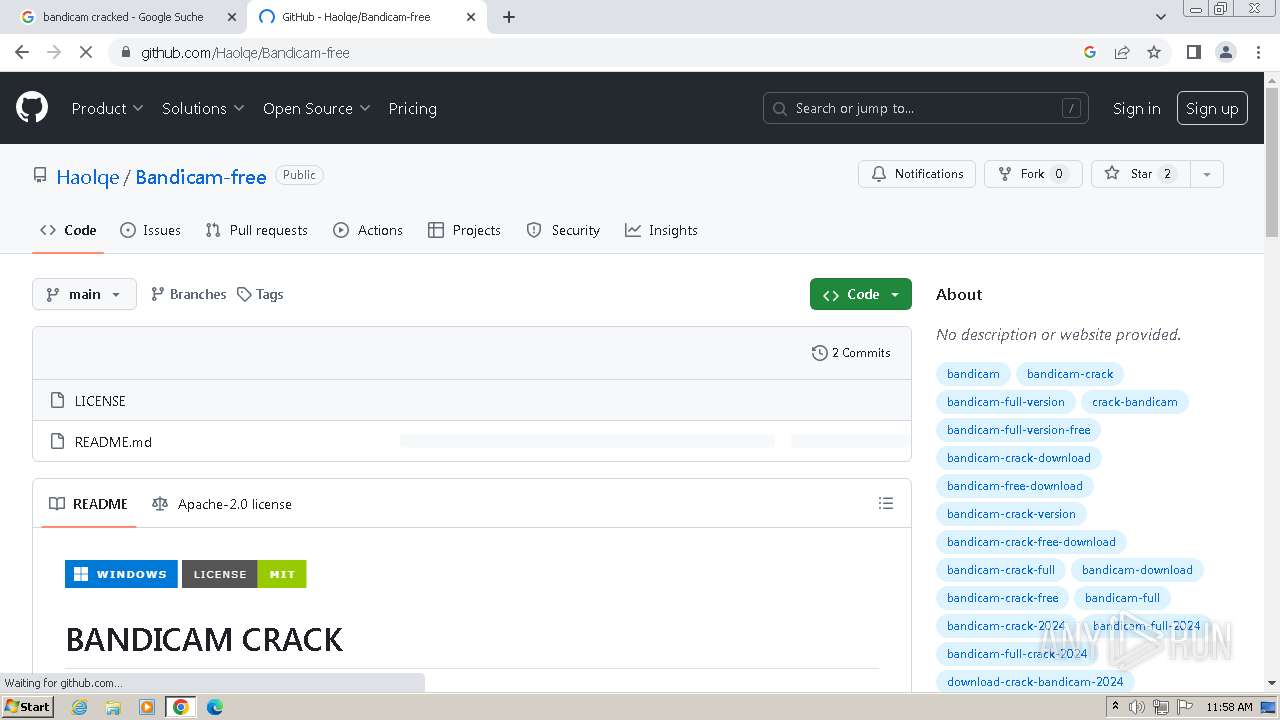The image size is (1280, 720).
Task: Click the WINDOWS badge in README
Action: [121, 574]
